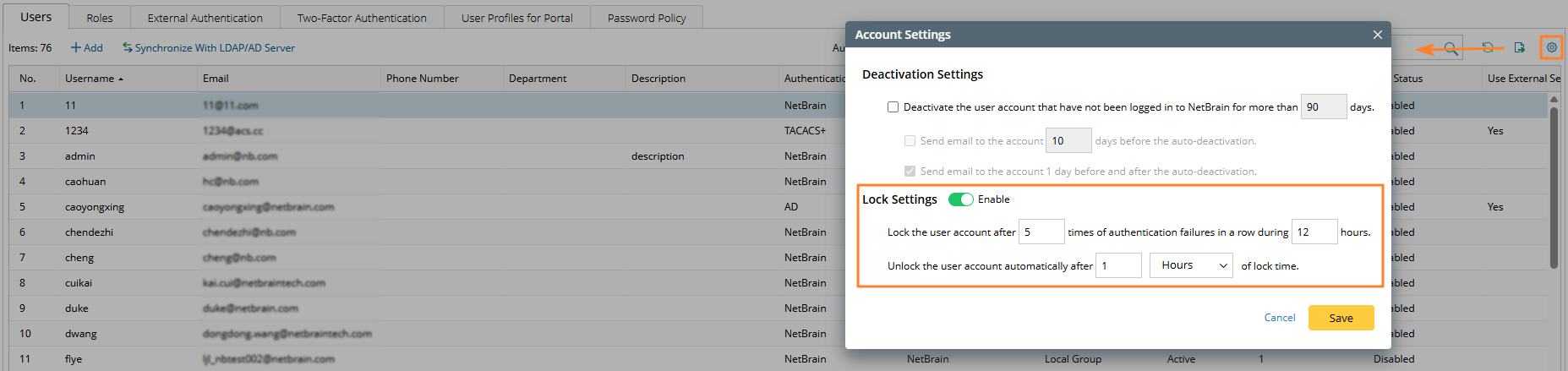The image size is (1568, 371).
Task: Click the user table vertical scrollbar
Action: click(1554, 186)
